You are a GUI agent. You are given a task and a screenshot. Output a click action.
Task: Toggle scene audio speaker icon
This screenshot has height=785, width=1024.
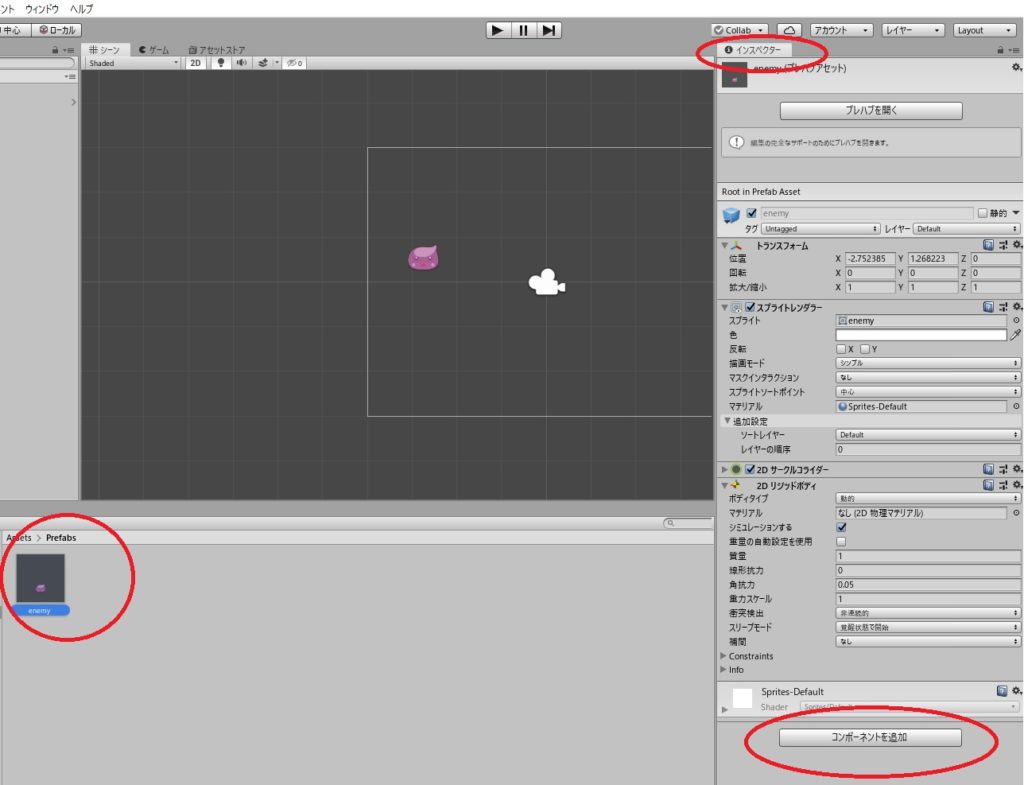coord(242,63)
